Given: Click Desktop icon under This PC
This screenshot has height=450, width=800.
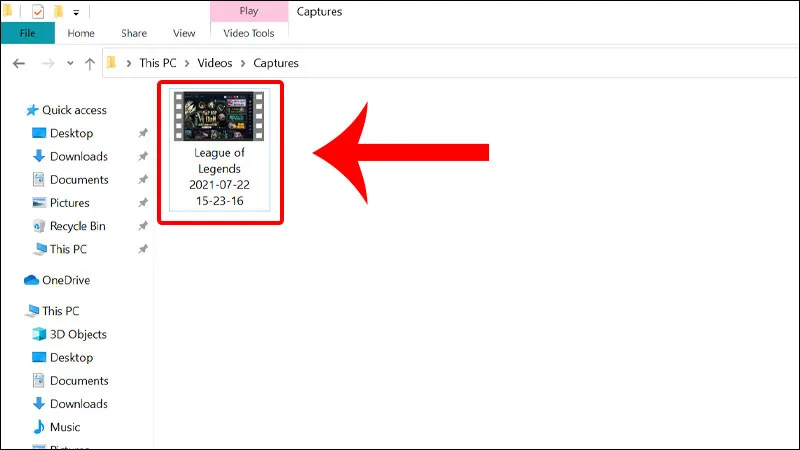Looking at the screenshot, I should 39,357.
